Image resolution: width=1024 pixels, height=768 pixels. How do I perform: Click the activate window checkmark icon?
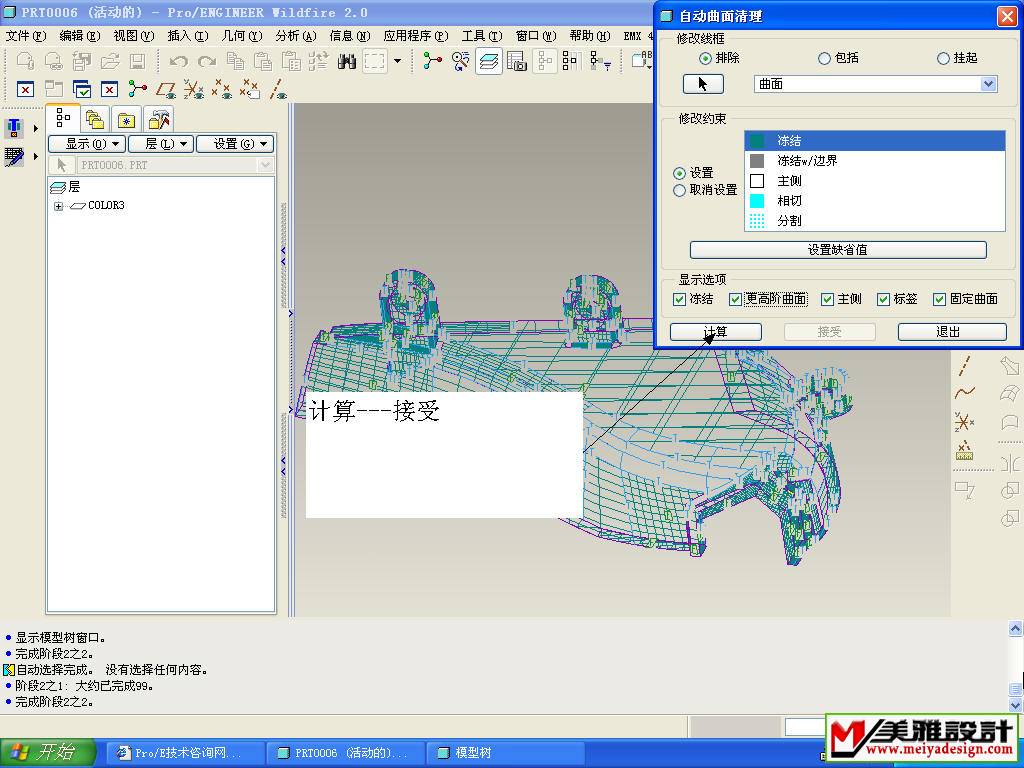[x=82, y=89]
